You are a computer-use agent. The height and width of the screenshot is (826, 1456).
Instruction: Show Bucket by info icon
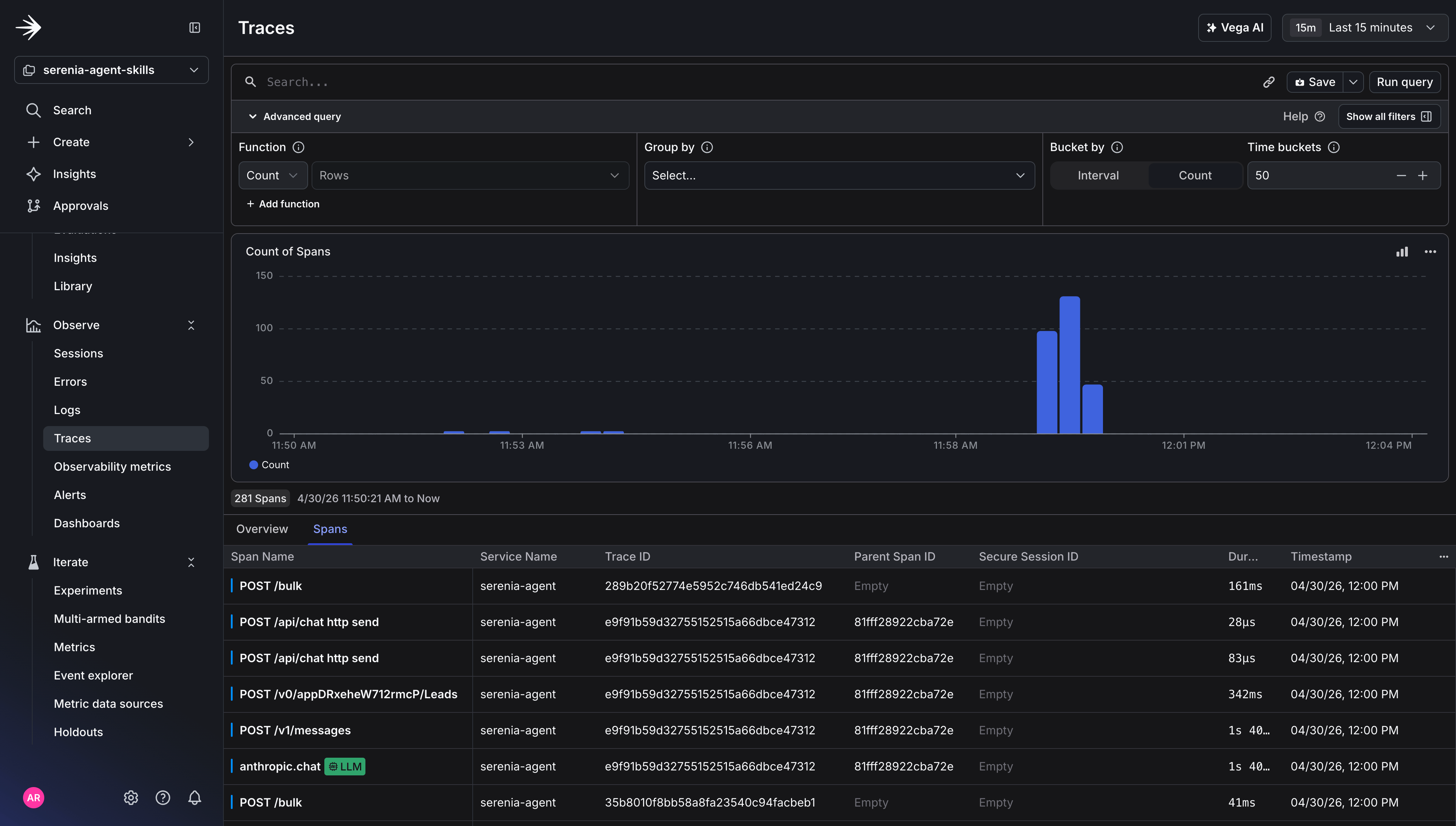1117,148
